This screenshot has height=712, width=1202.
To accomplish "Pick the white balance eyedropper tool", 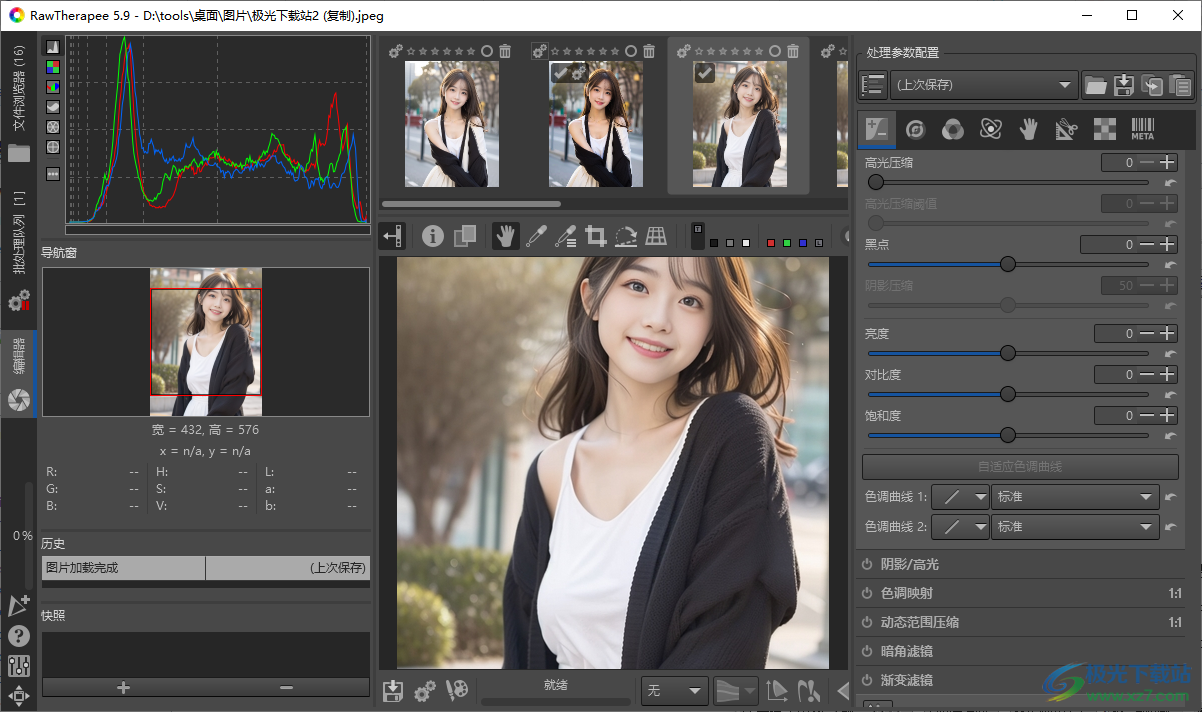I will [536, 236].
